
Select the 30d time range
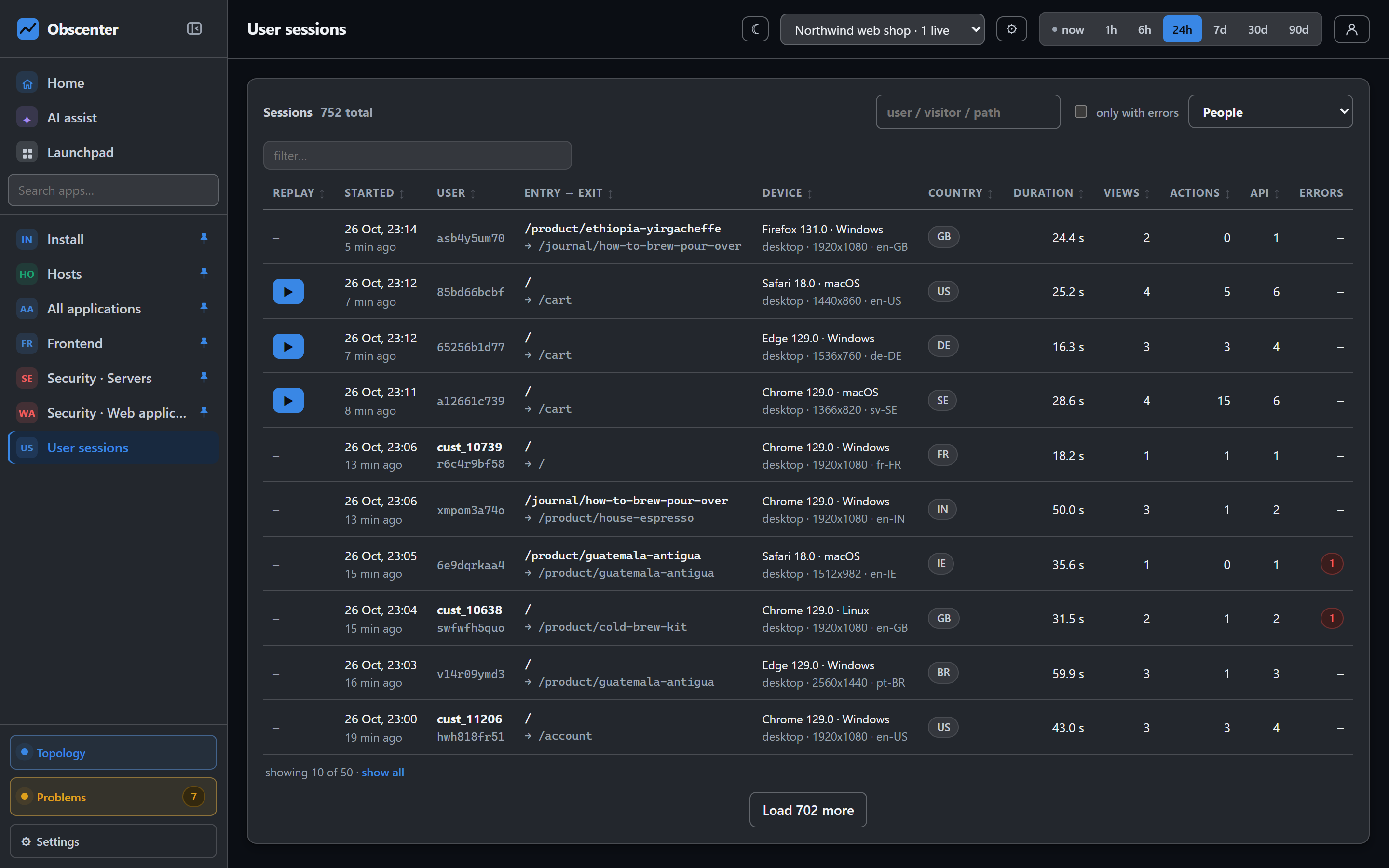(1257, 29)
